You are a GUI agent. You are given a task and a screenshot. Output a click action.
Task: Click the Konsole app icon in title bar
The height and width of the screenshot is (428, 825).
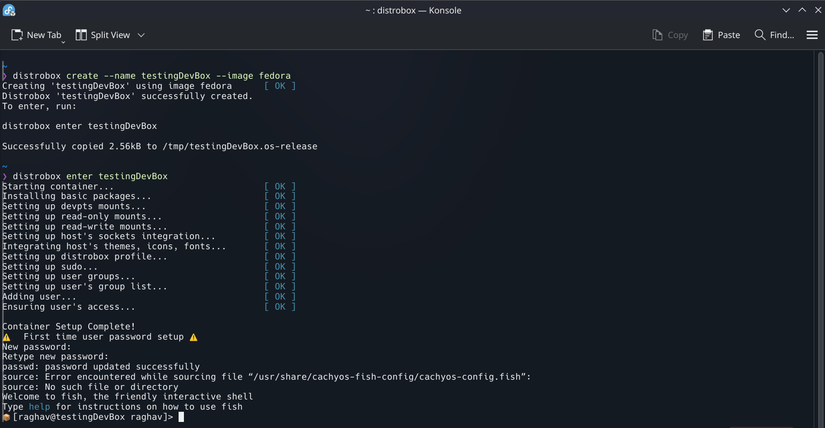point(10,10)
